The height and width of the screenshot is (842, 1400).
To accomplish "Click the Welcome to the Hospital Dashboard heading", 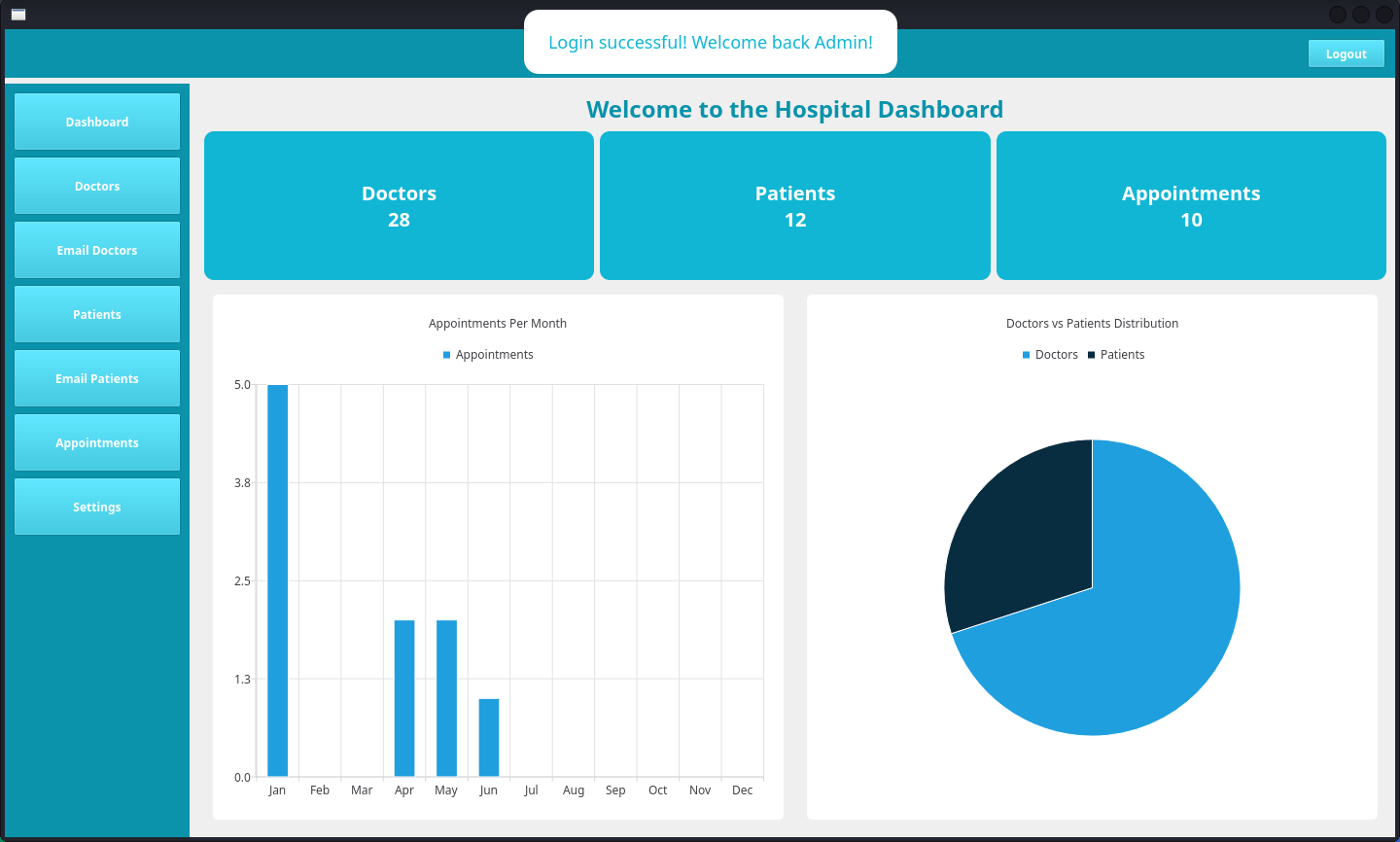I will pyautogui.click(x=794, y=109).
